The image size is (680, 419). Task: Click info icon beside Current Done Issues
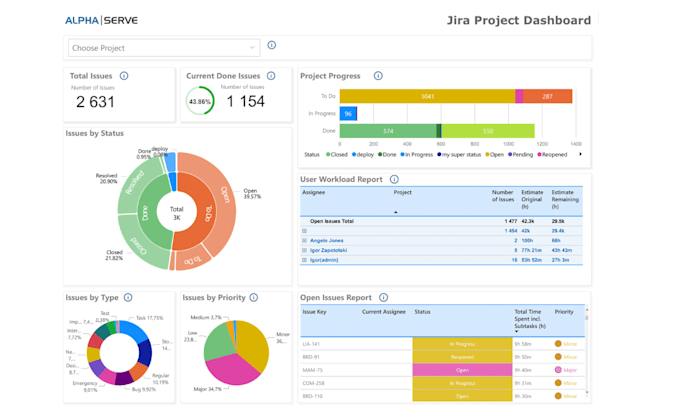(x=271, y=76)
